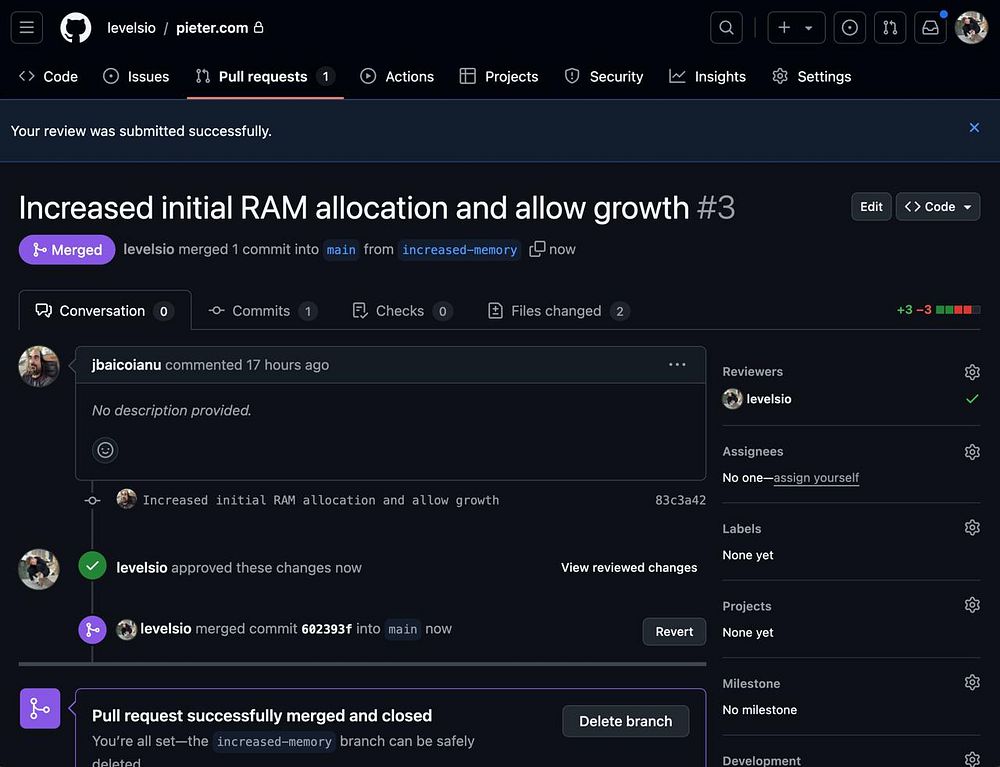Click the increased-memory head branch label

459,250
